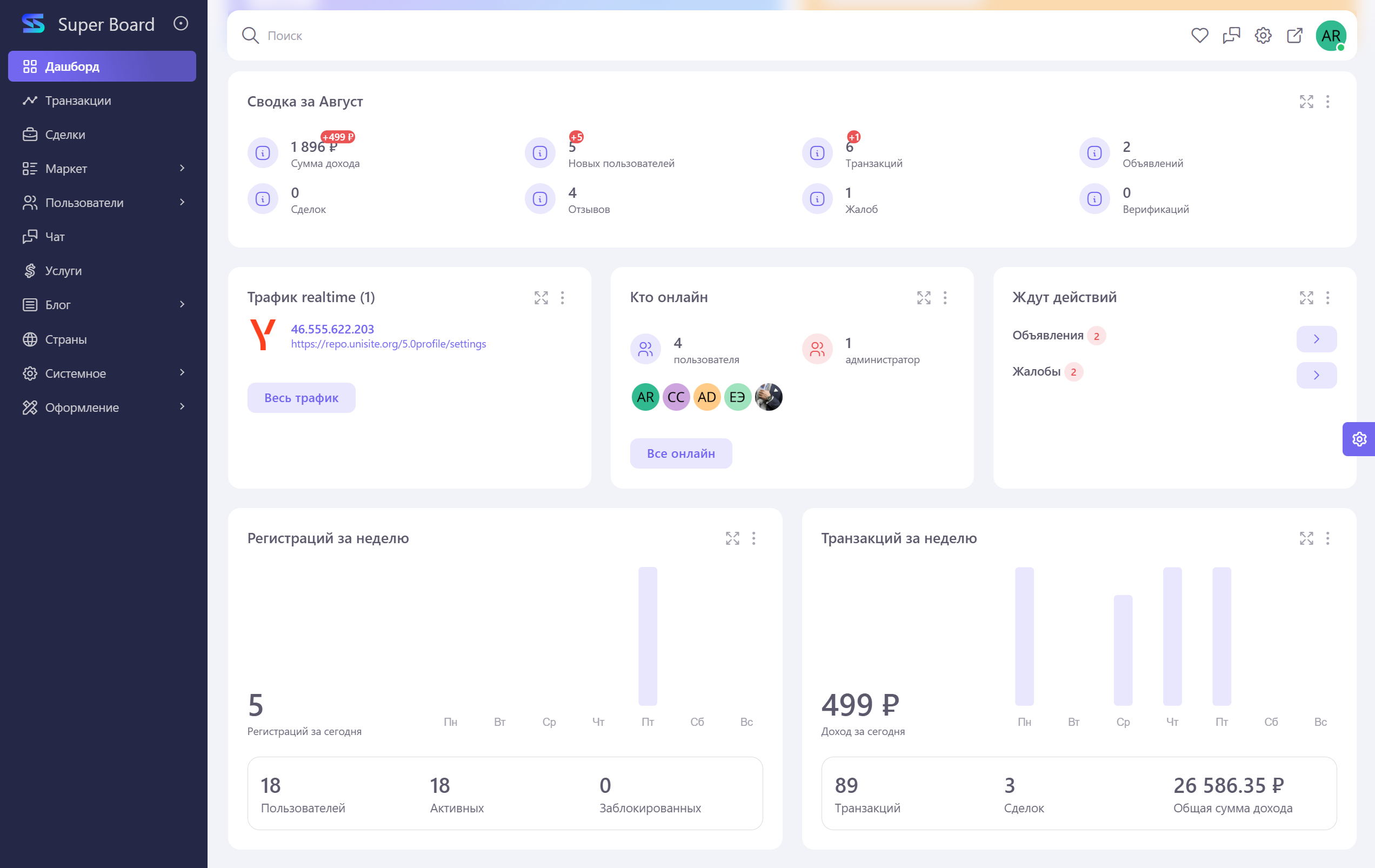This screenshot has height=868, width=1375.
Task: Click the favorites heart icon in top bar
Action: (x=1199, y=36)
